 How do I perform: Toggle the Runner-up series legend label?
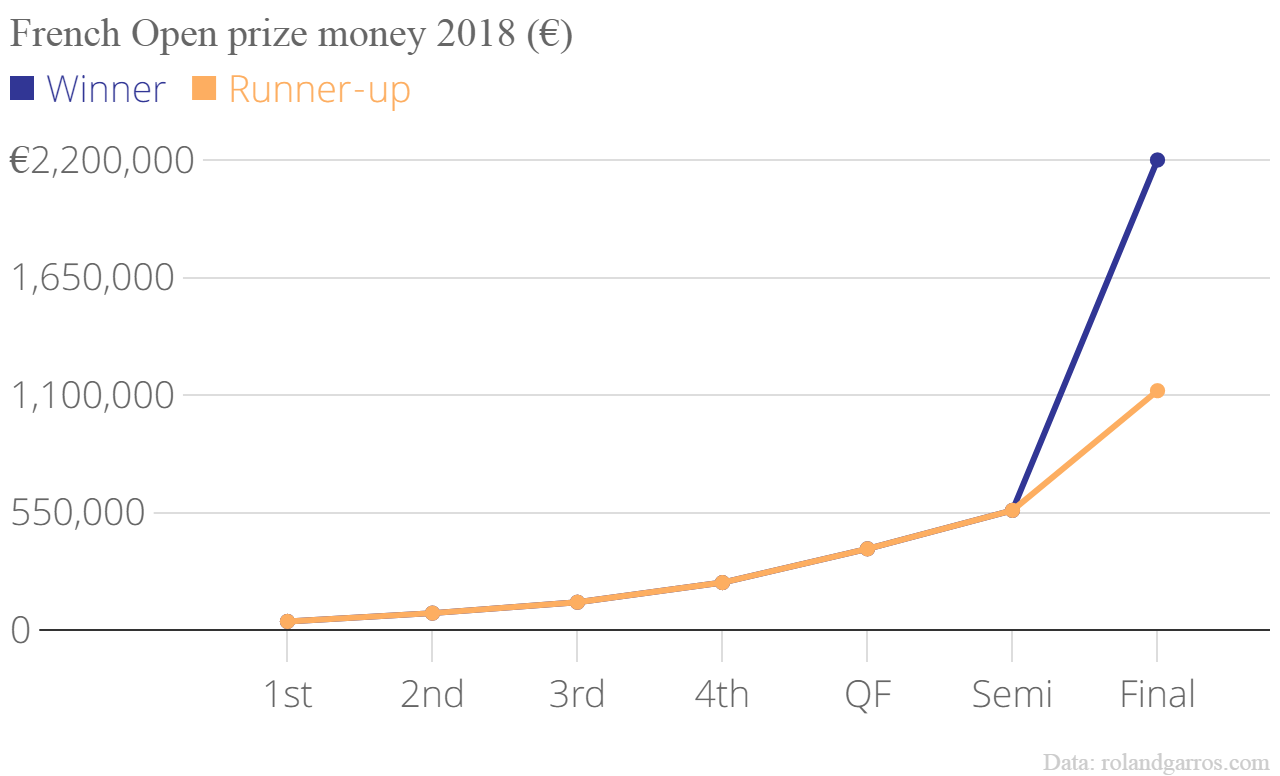tap(319, 89)
